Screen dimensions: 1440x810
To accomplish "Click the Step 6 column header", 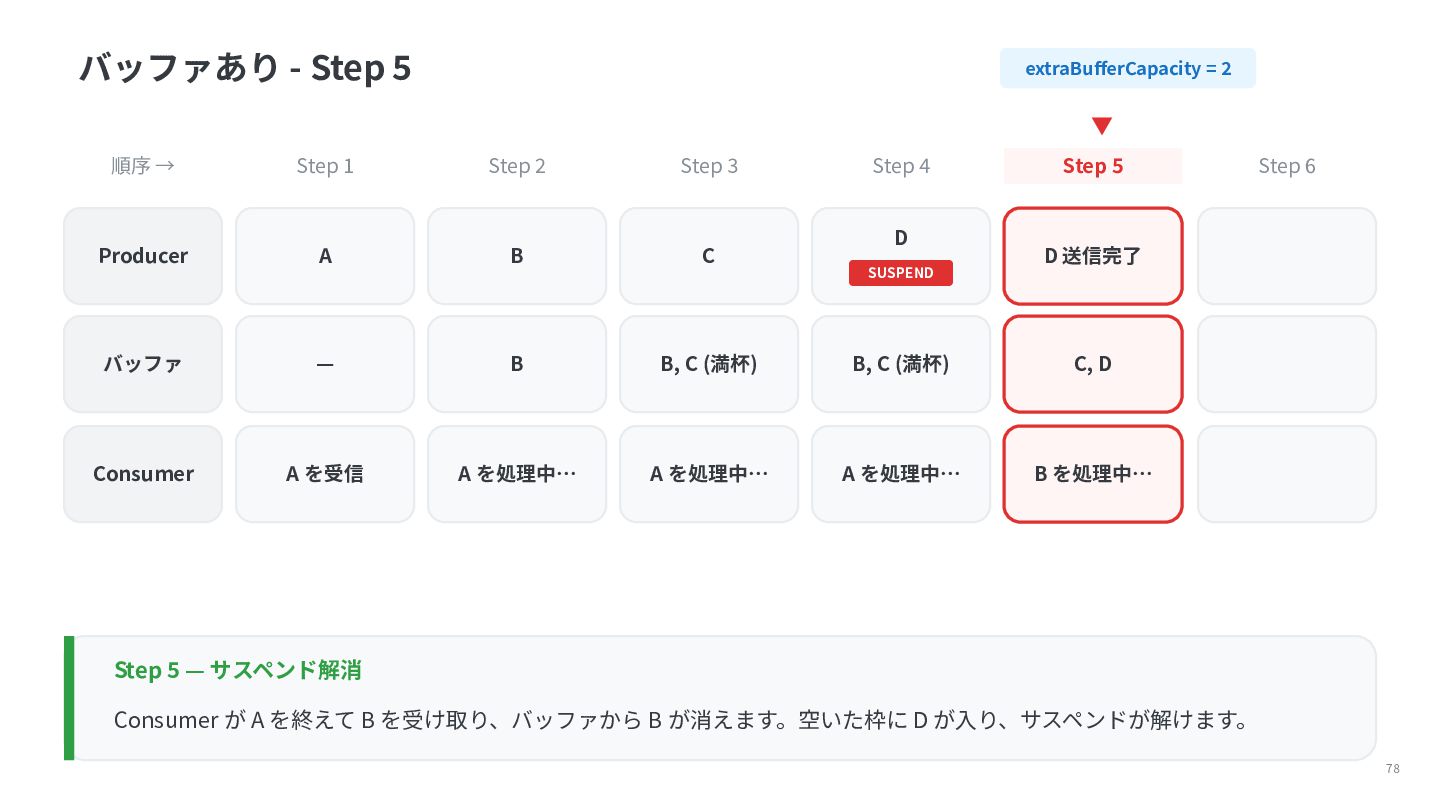I will coord(1287,166).
